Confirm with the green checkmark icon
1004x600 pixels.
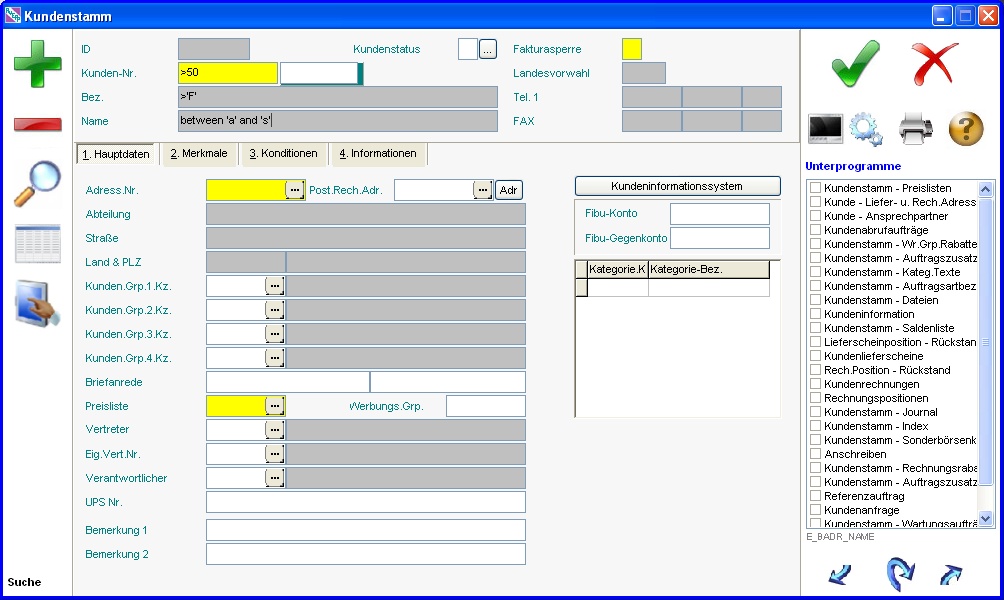[x=856, y=63]
